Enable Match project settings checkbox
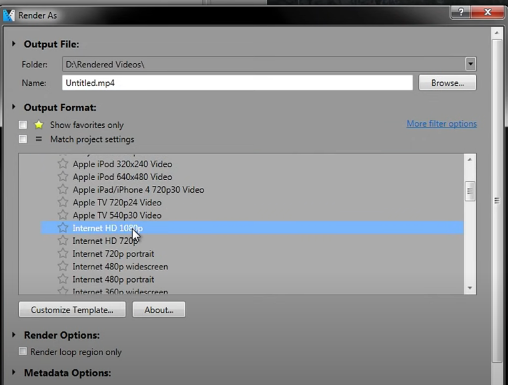Screen dimensions: 508x385 click(x=23, y=139)
